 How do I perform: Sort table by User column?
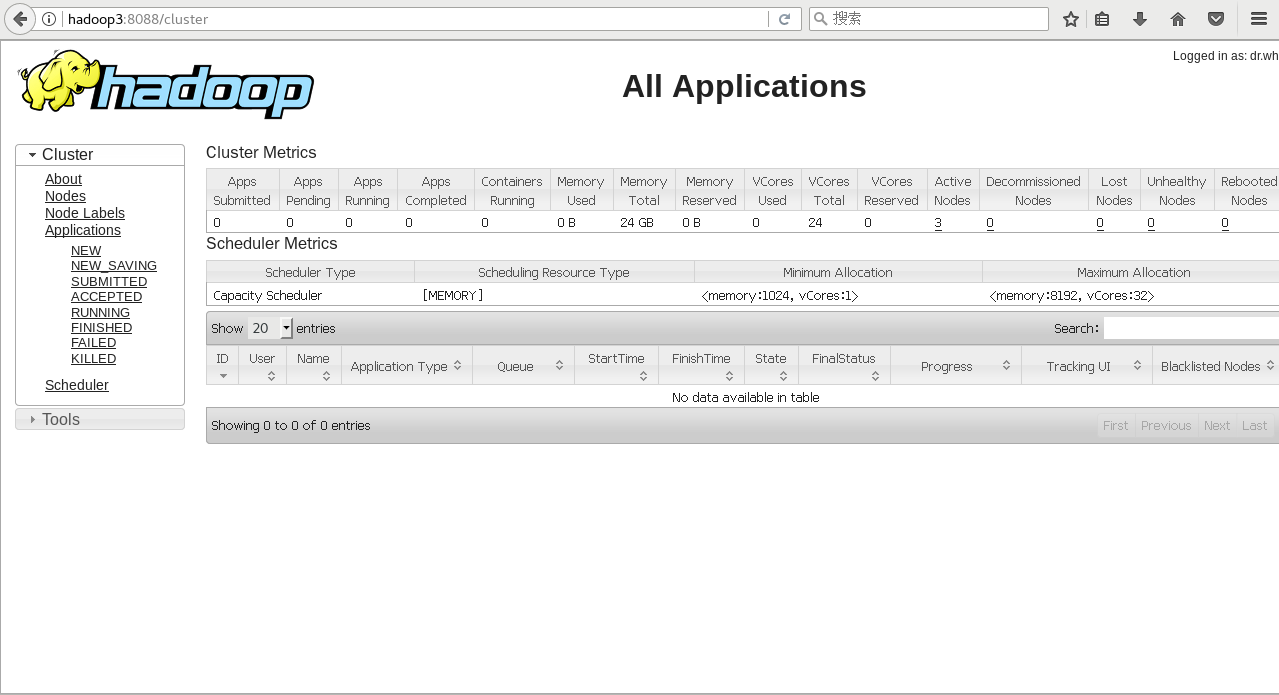(262, 365)
